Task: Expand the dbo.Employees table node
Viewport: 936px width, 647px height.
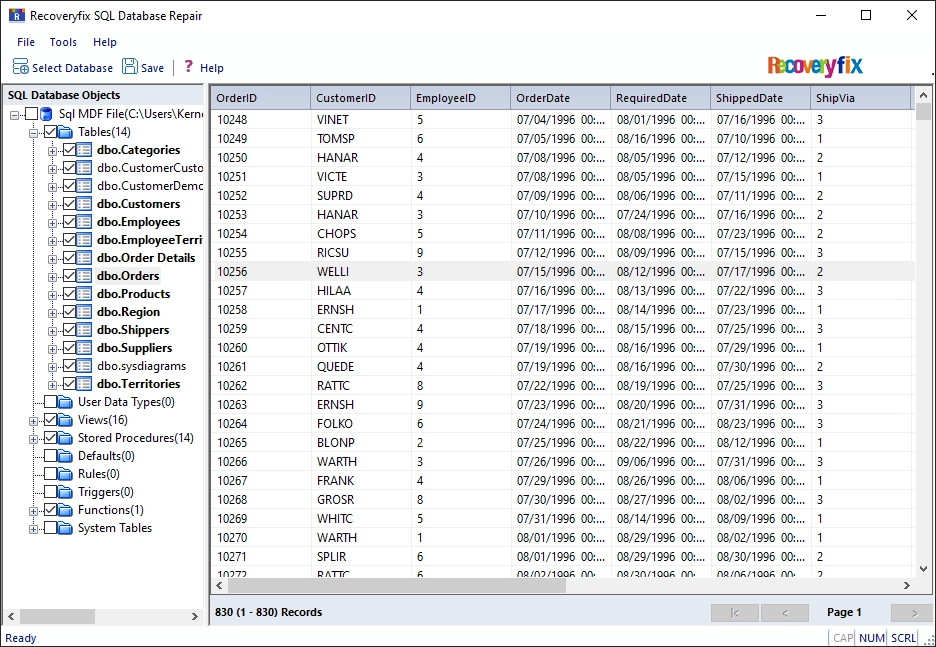Action: click(53, 223)
